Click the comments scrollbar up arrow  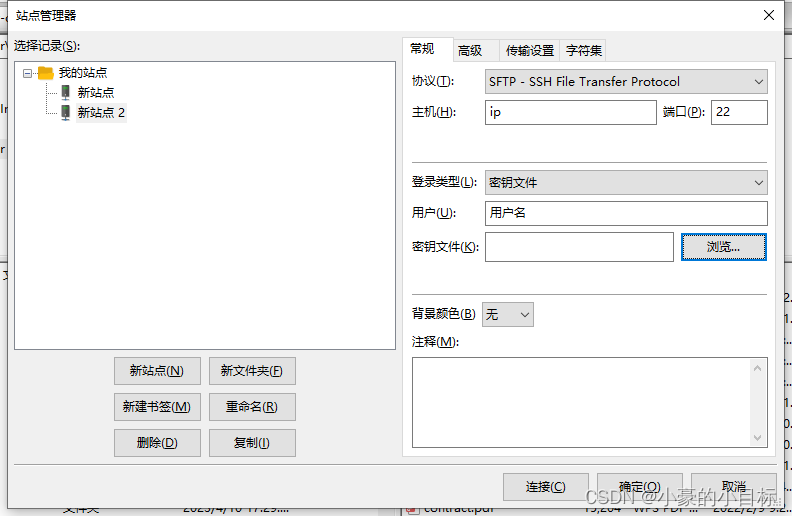(757, 368)
